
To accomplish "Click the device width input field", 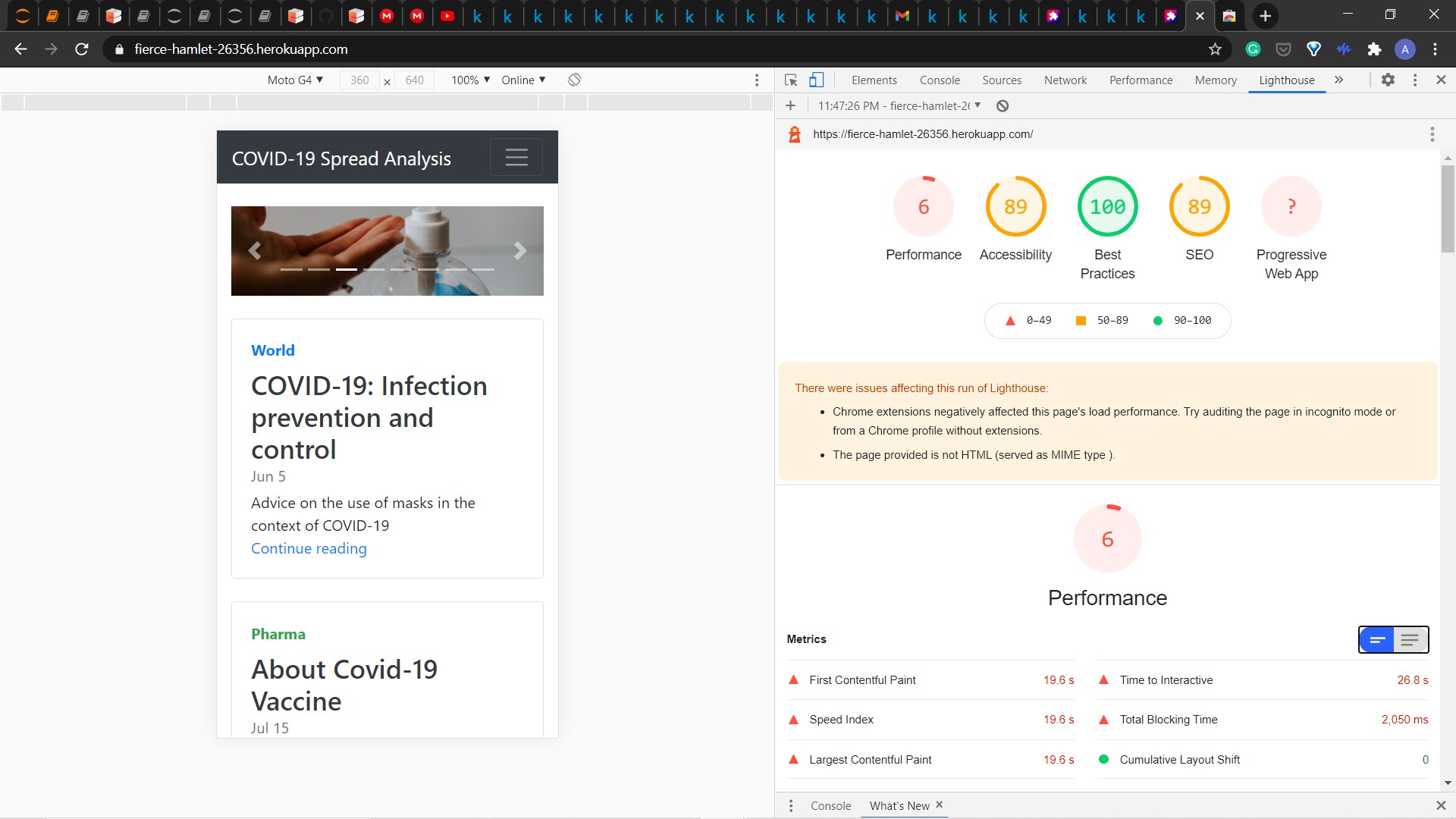I will (x=359, y=80).
